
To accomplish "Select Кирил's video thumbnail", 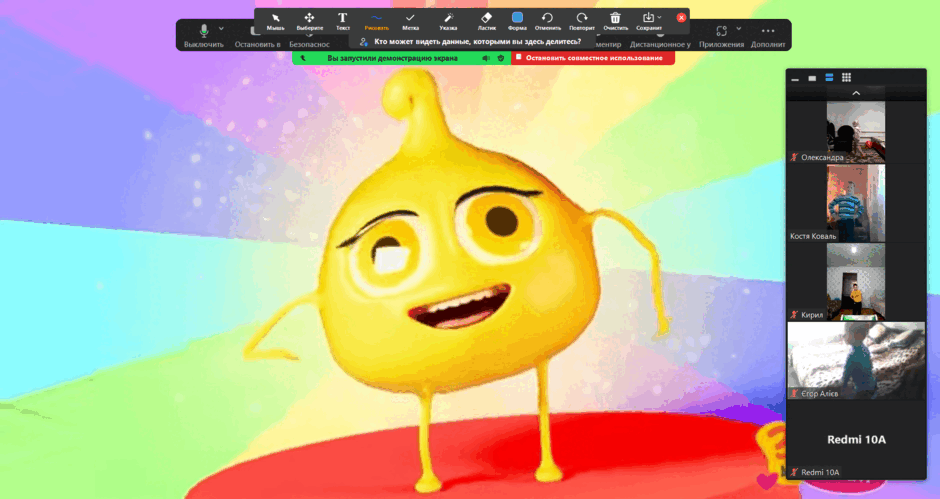I will pos(855,281).
